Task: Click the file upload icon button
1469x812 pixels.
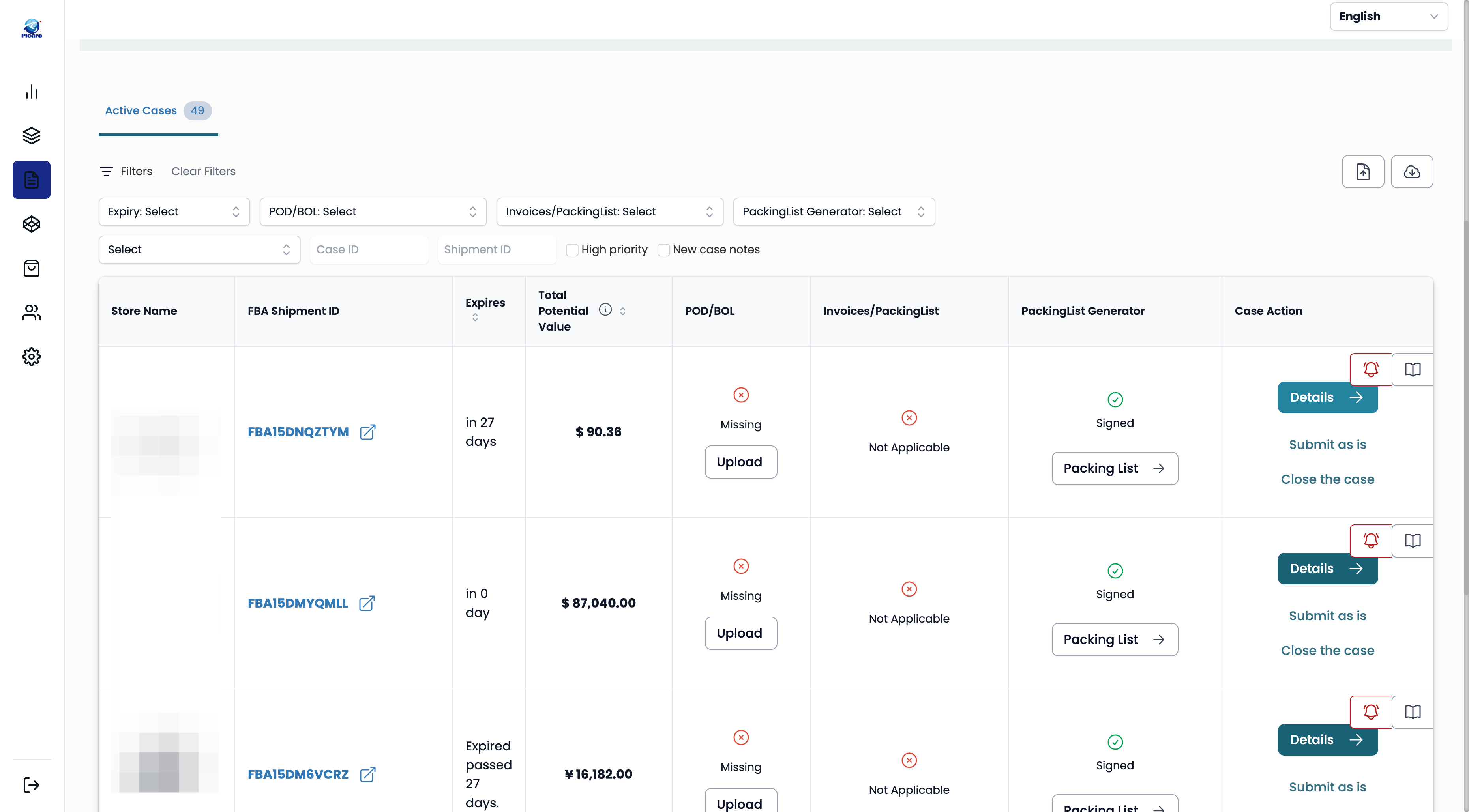Action: [1363, 171]
